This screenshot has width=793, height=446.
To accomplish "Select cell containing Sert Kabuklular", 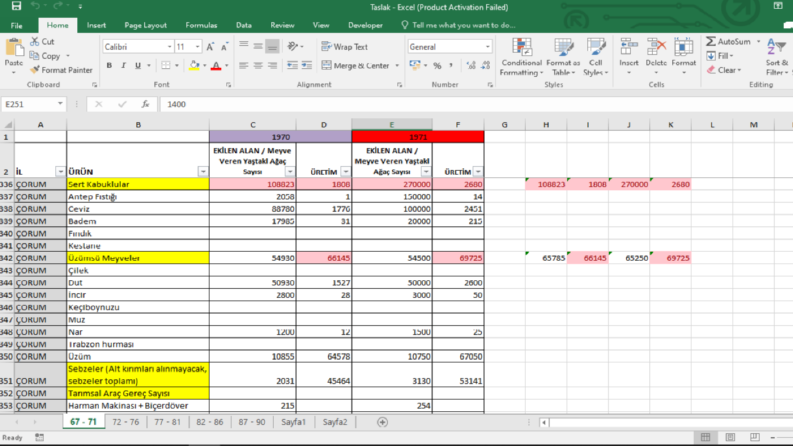I will click(138, 184).
